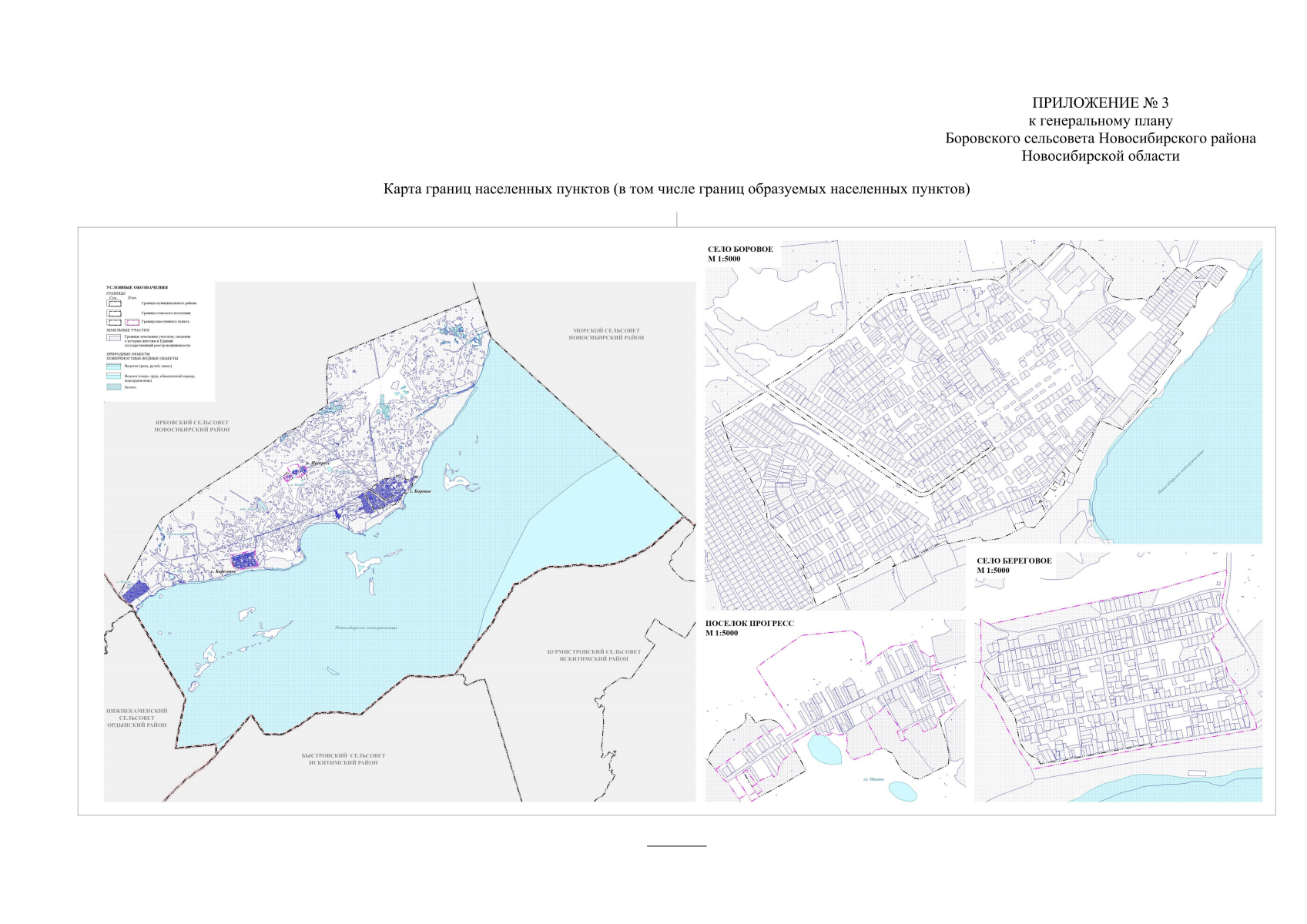
Task: Click the 'с. Боровое' village label on overview map
Action: tap(420, 490)
